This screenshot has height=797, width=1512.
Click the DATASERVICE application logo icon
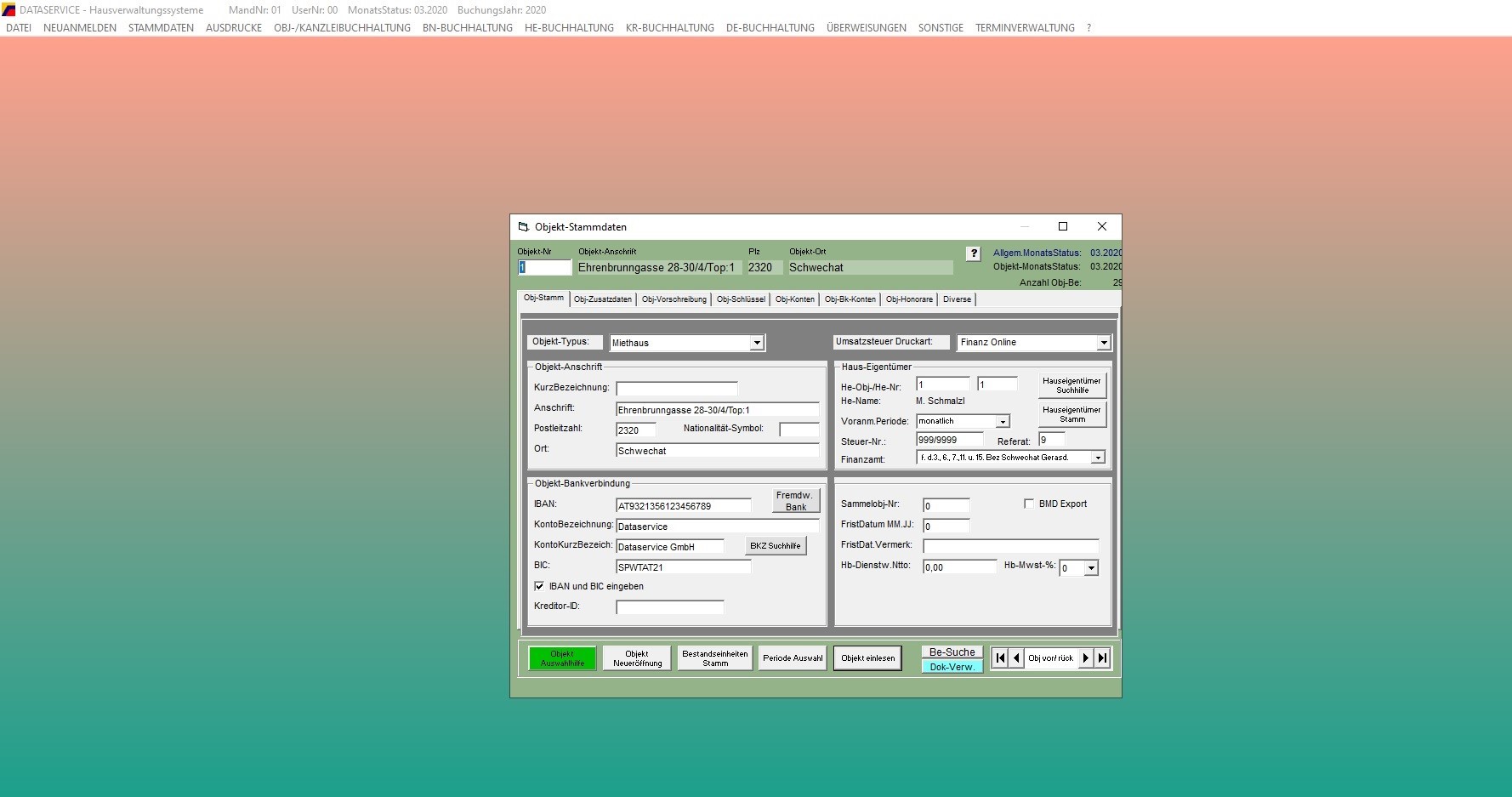(9, 9)
